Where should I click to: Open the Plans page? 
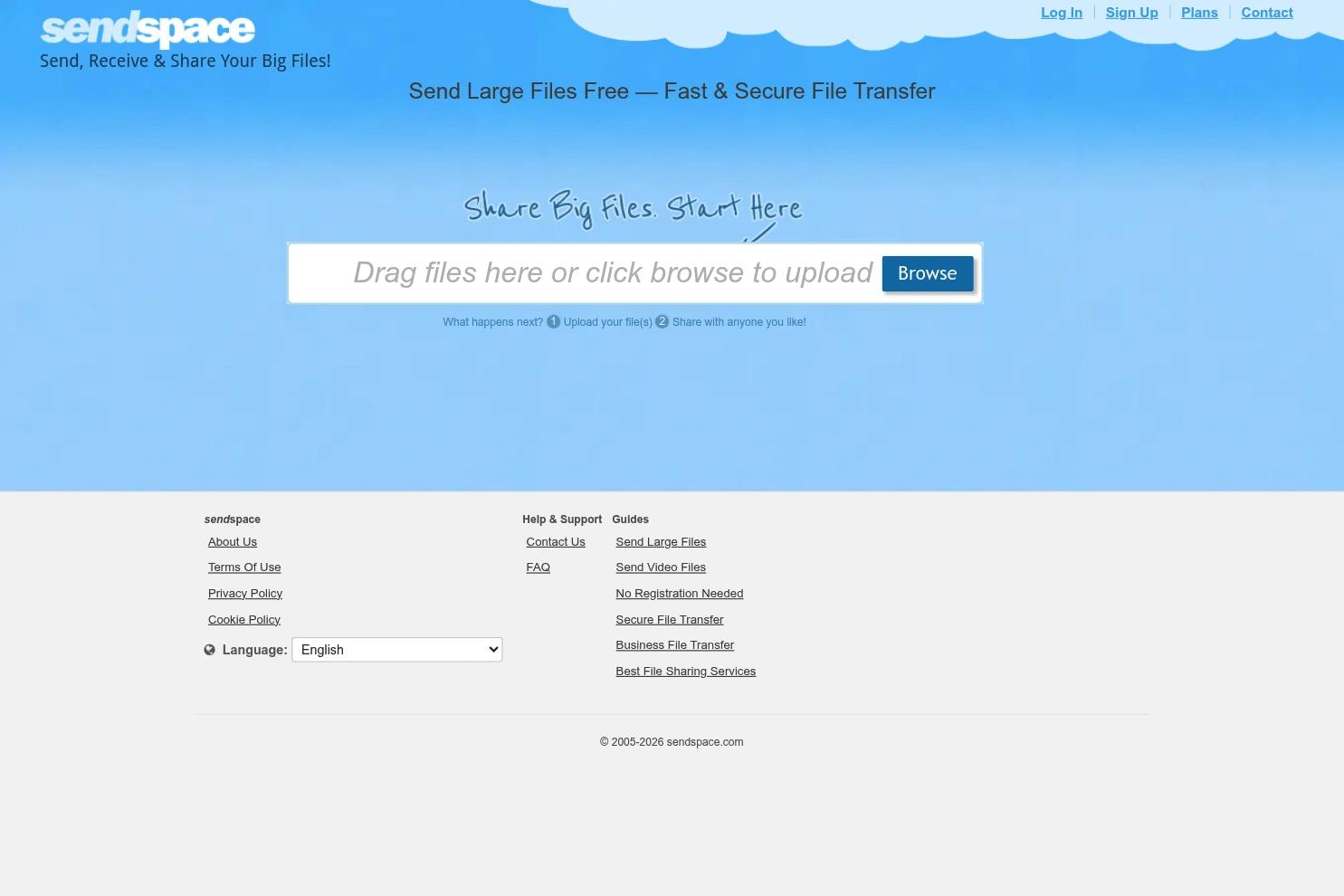point(1199,13)
